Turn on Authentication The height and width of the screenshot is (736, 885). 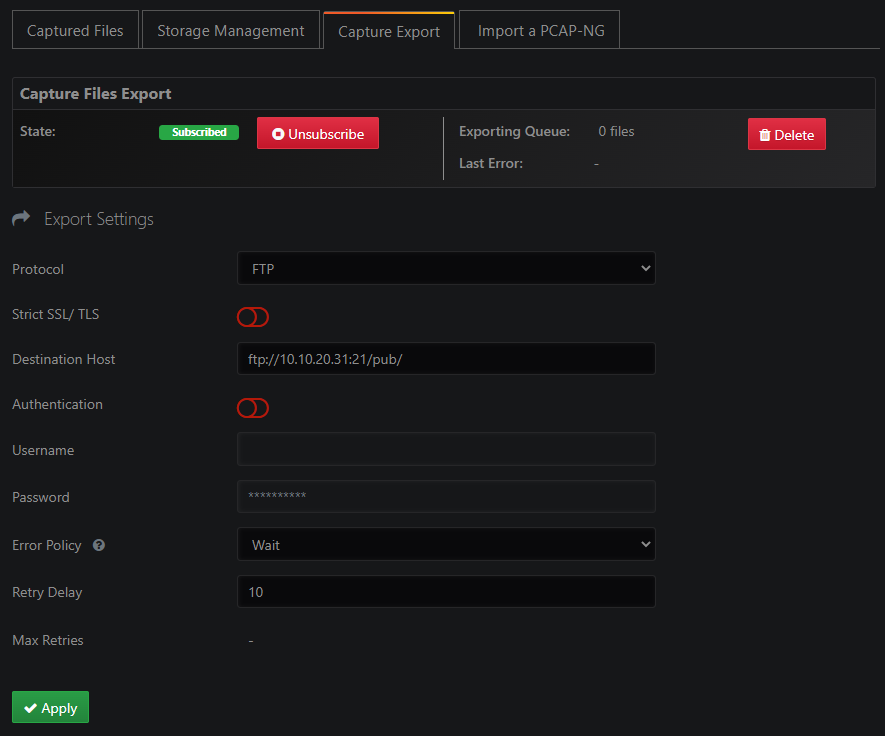(x=252, y=408)
